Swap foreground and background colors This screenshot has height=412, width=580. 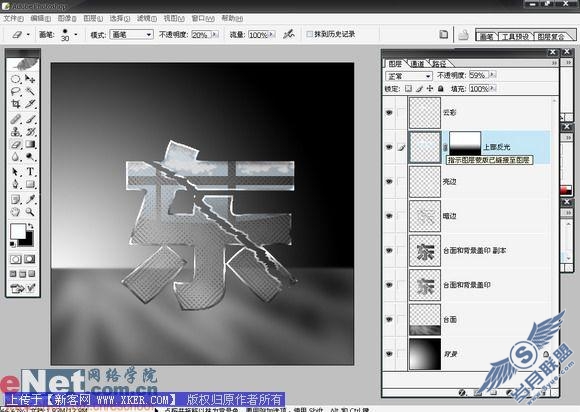[31, 226]
